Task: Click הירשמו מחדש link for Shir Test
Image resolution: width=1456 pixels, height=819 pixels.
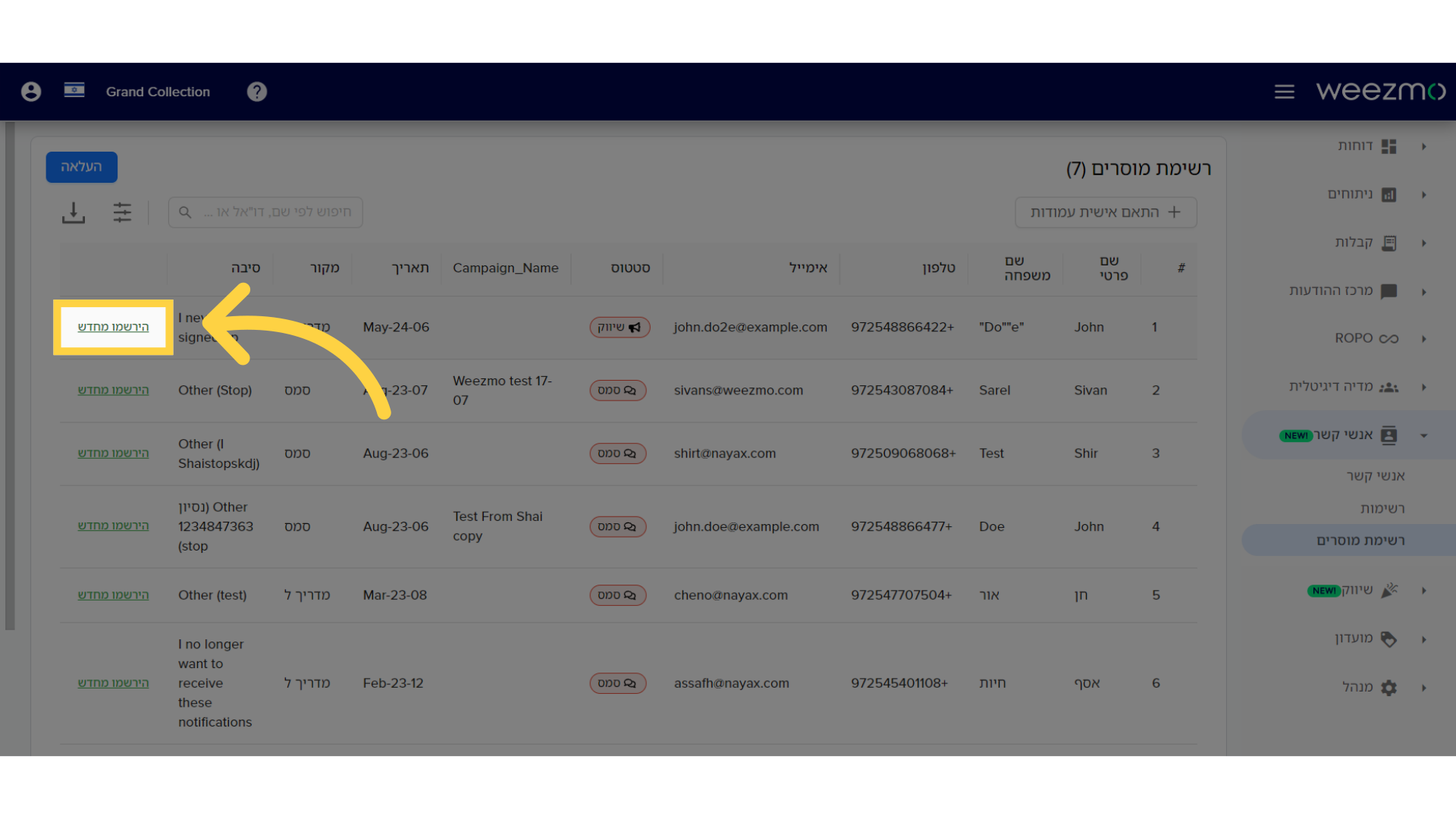Action: coord(113,453)
